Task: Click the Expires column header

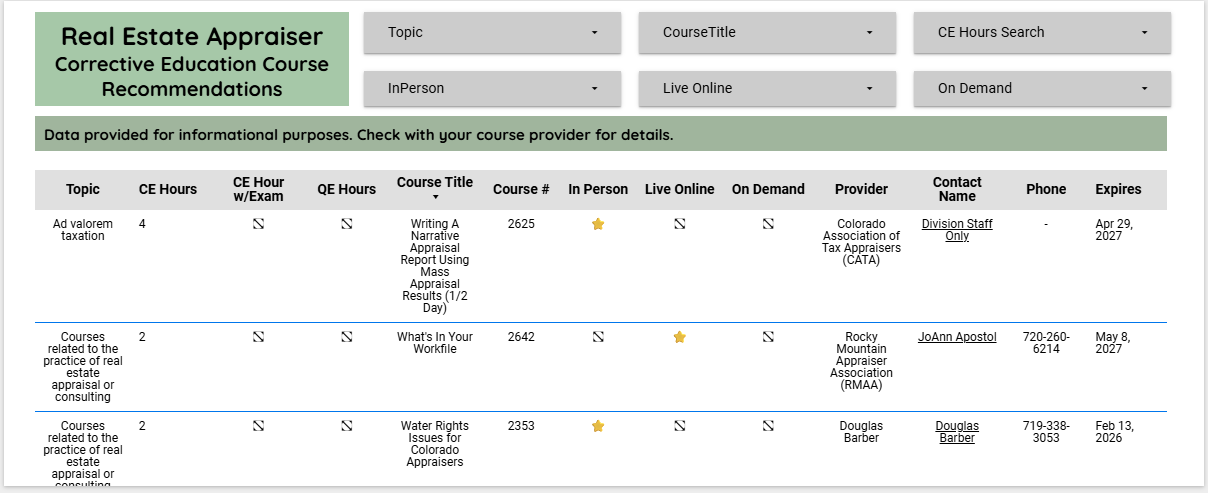Action: coord(1118,190)
